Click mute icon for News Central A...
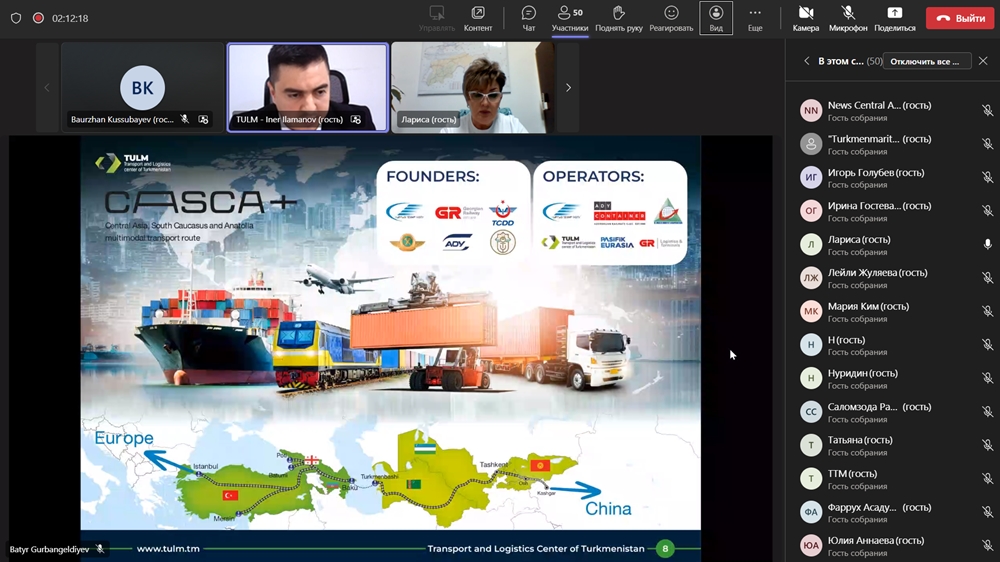The height and width of the screenshot is (562, 1000). (987, 110)
